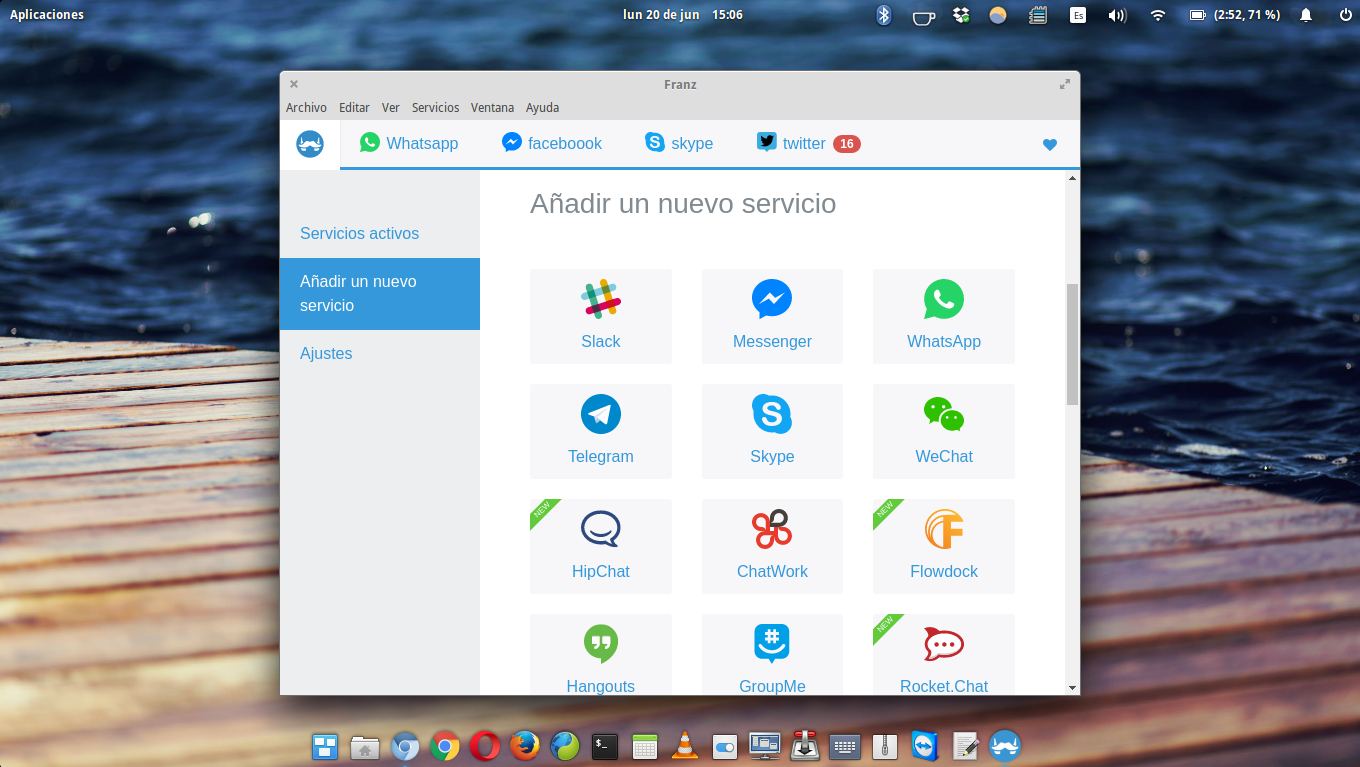Go to Servicios activos in the sidebar

[380, 233]
